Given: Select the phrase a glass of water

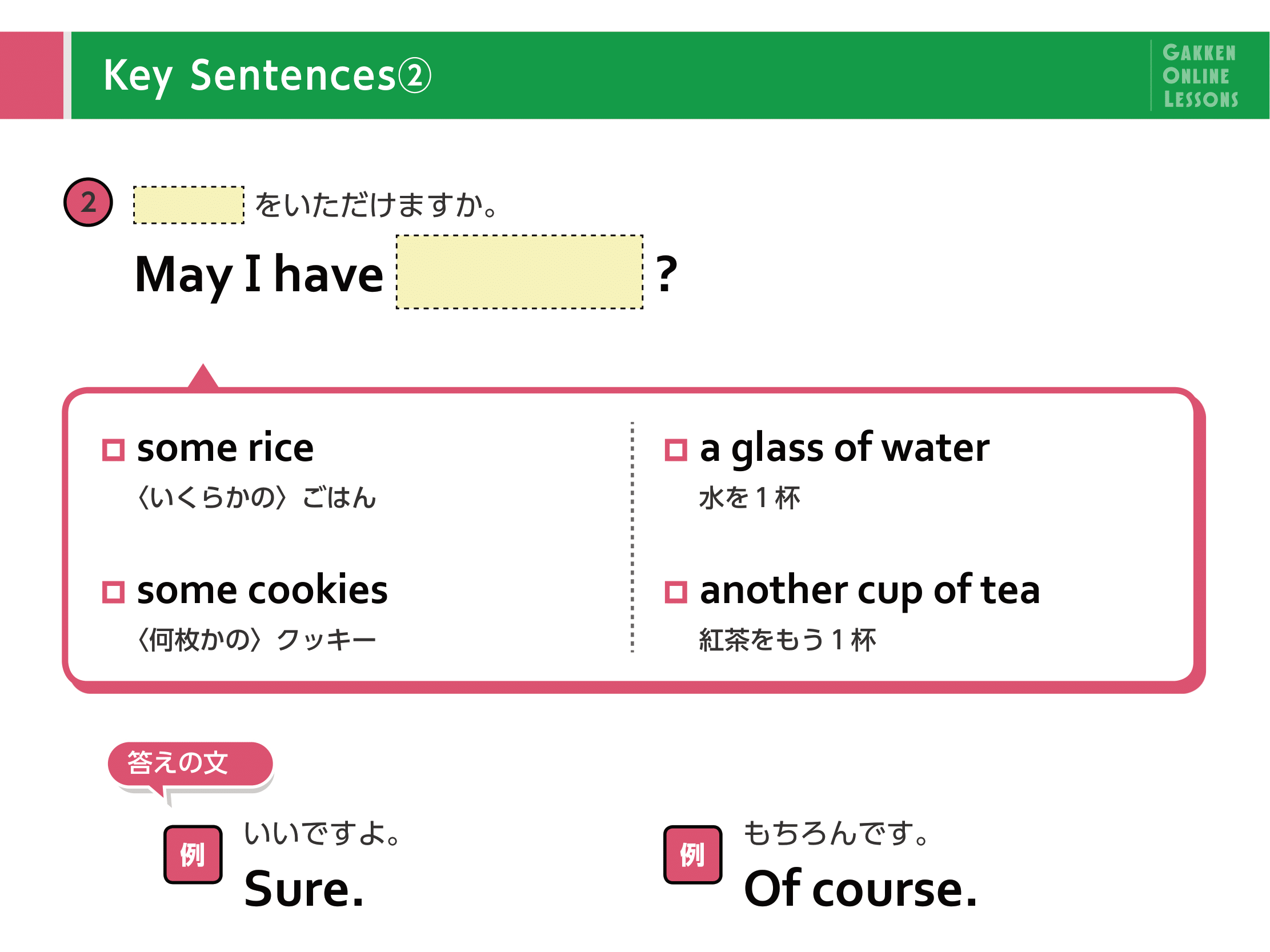Looking at the screenshot, I should point(844,448).
